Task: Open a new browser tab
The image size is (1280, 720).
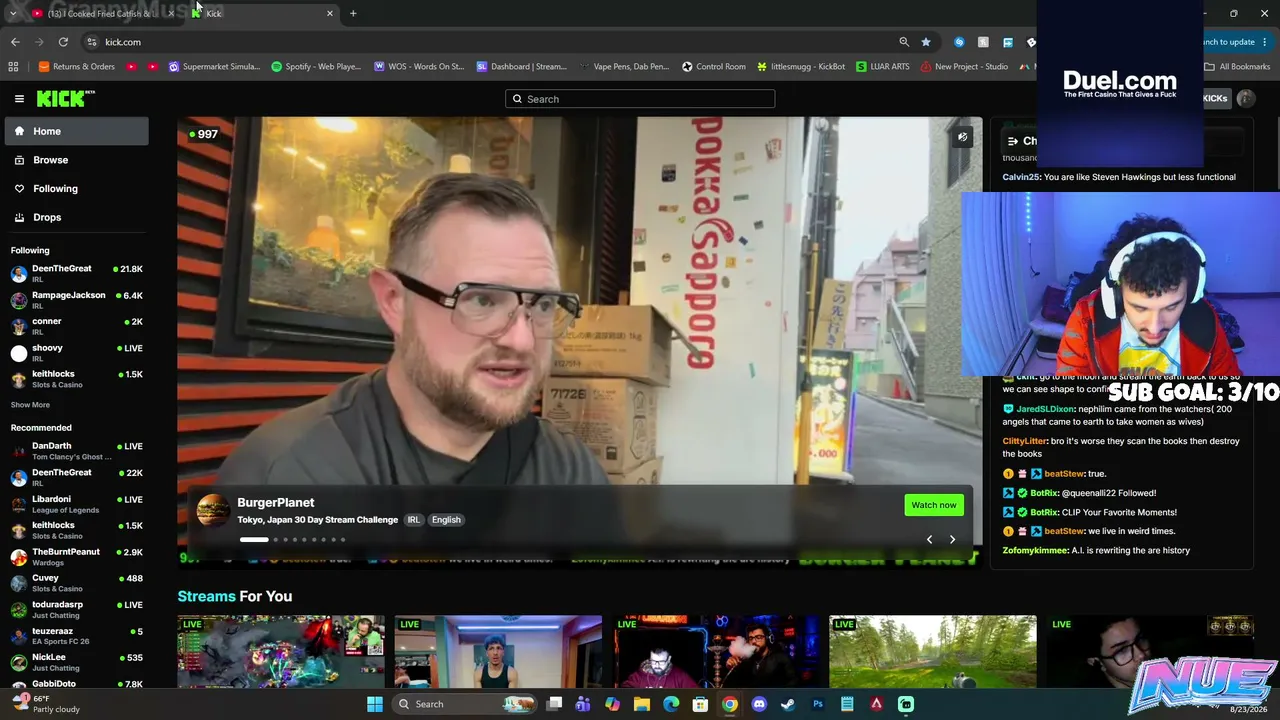Action: tap(353, 13)
